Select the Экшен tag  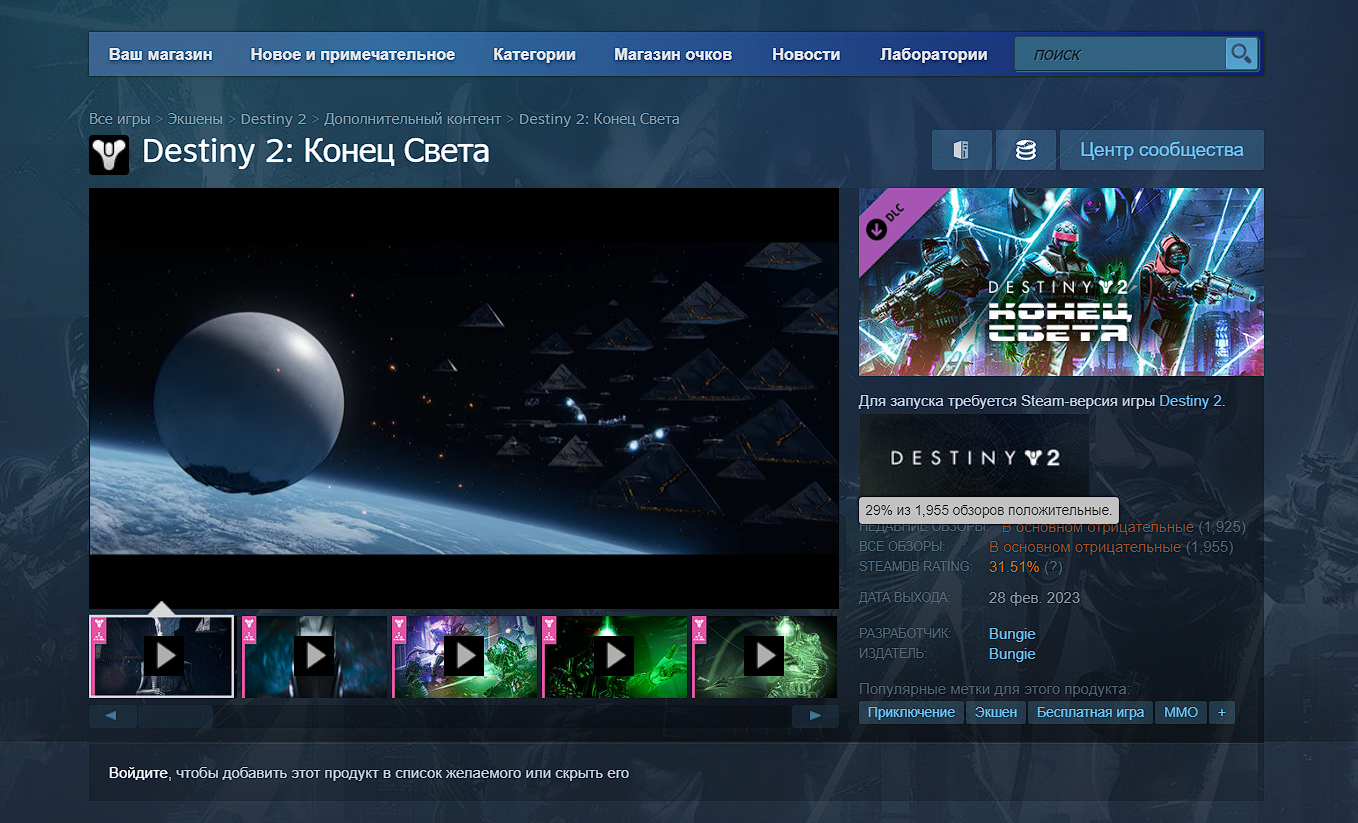[x=996, y=712]
